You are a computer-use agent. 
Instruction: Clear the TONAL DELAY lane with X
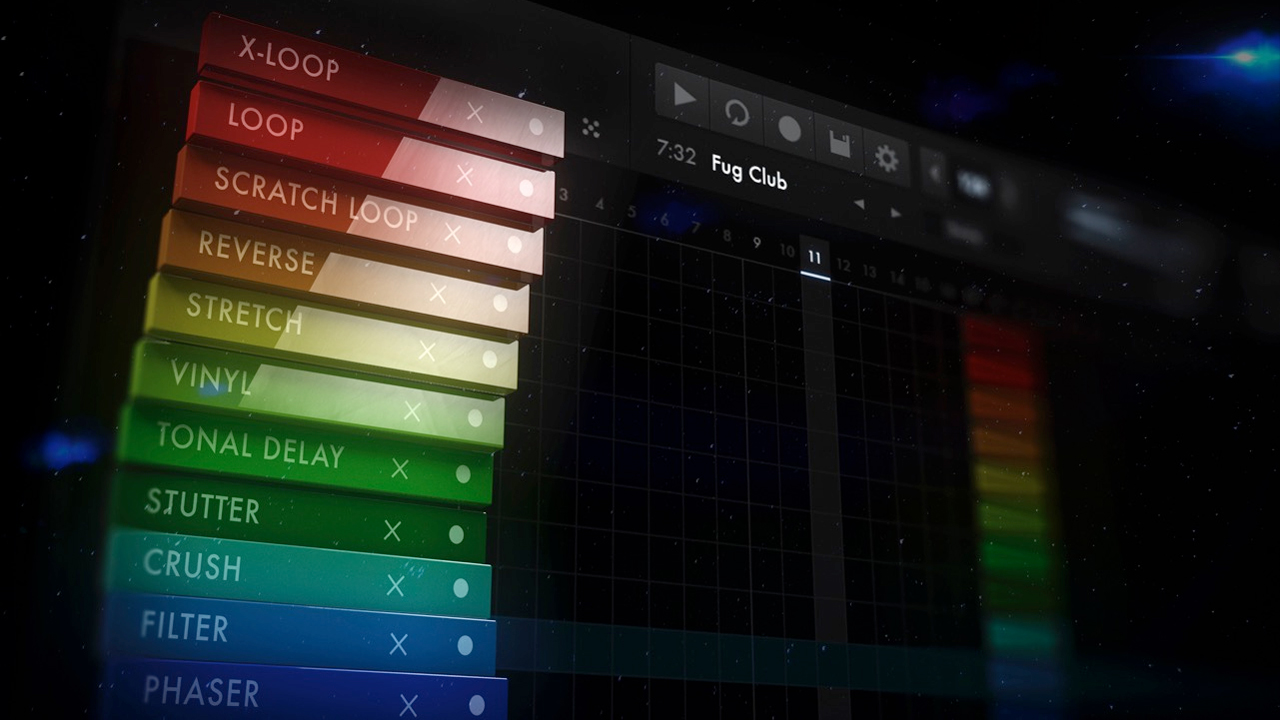400,468
